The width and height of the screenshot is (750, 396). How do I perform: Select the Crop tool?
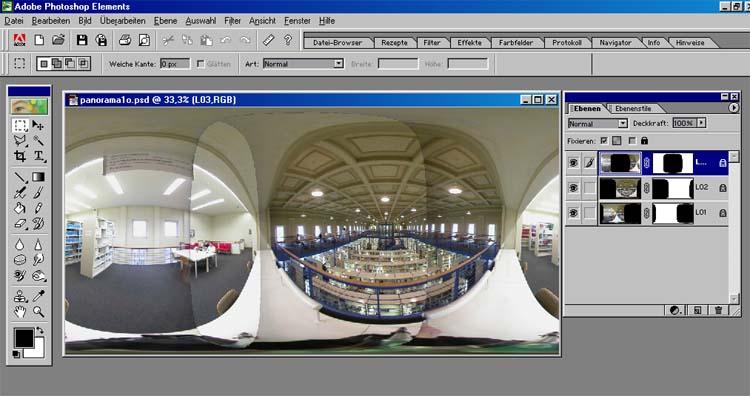(x=20, y=156)
